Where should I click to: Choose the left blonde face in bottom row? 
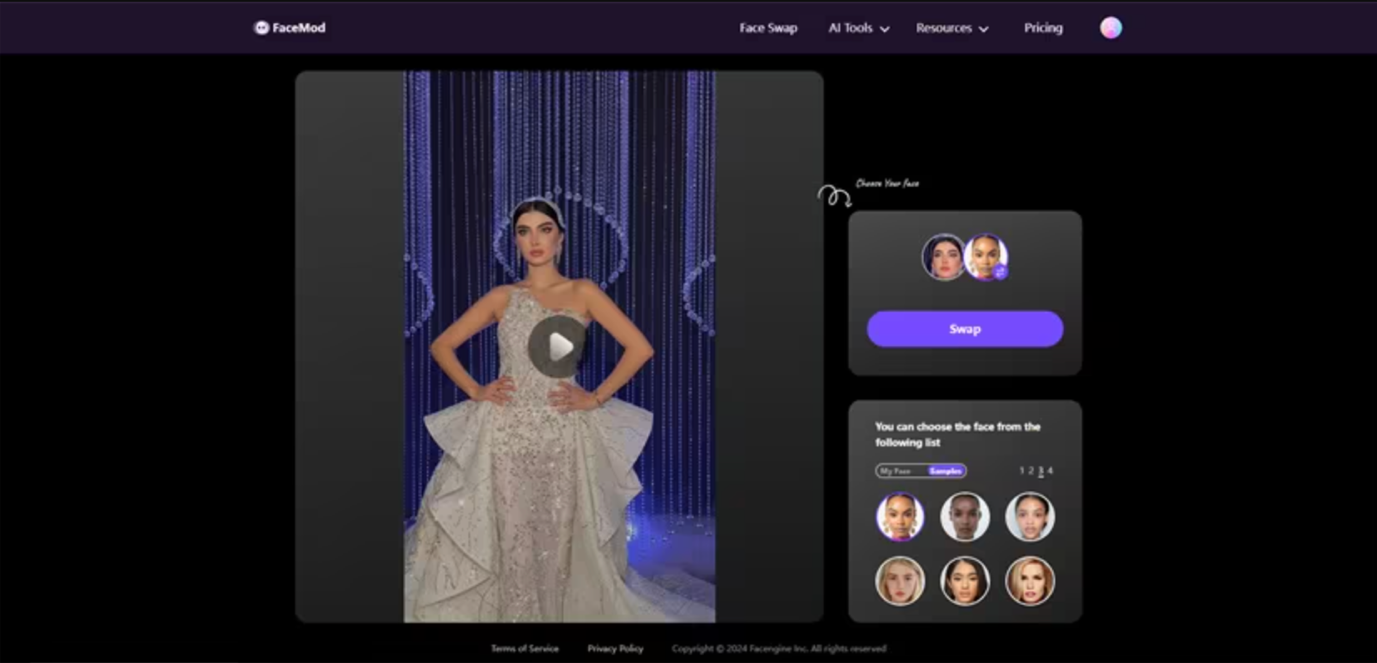pyautogui.click(x=900, y=581)
